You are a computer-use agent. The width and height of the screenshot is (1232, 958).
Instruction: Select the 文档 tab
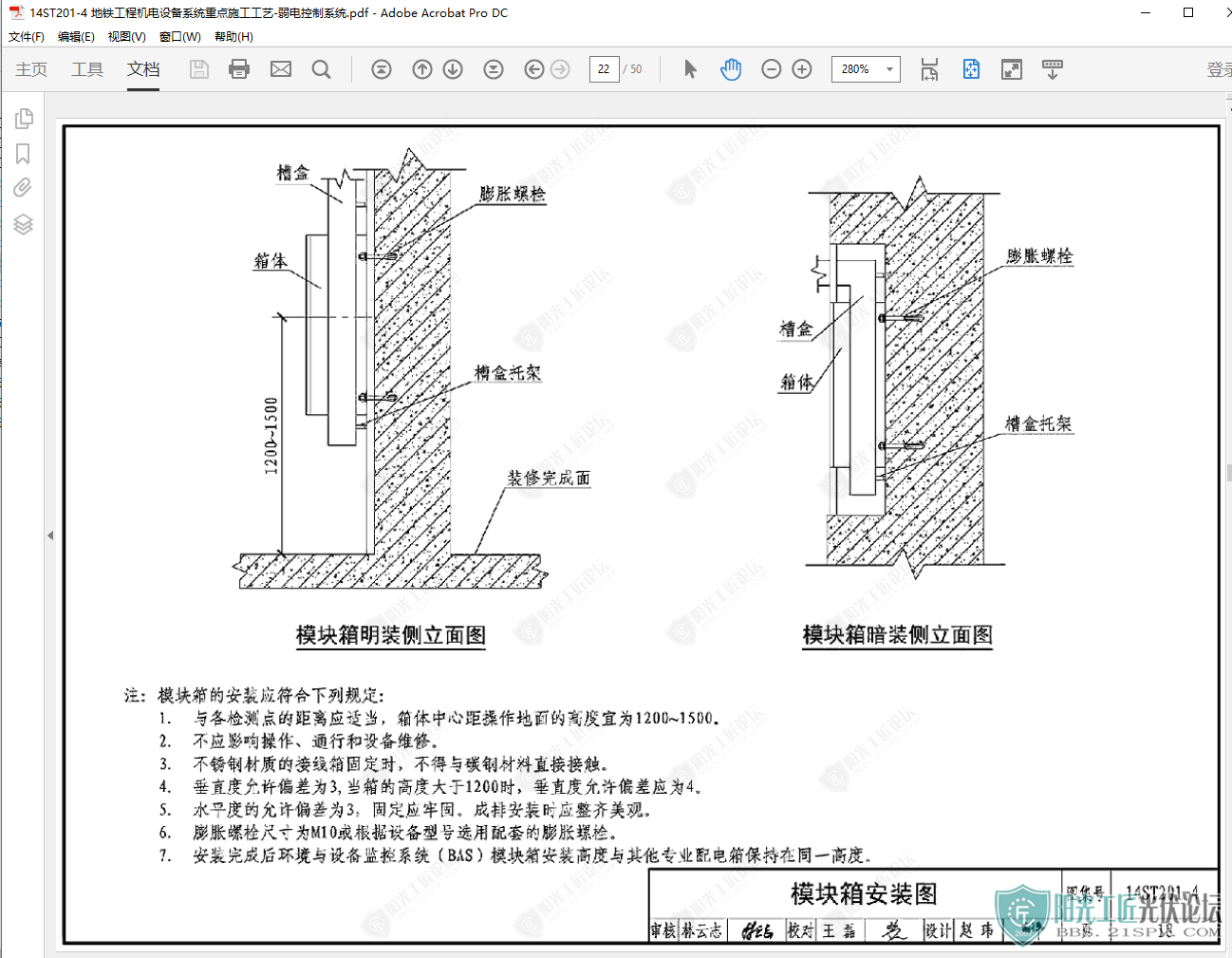tap(143, 69)
